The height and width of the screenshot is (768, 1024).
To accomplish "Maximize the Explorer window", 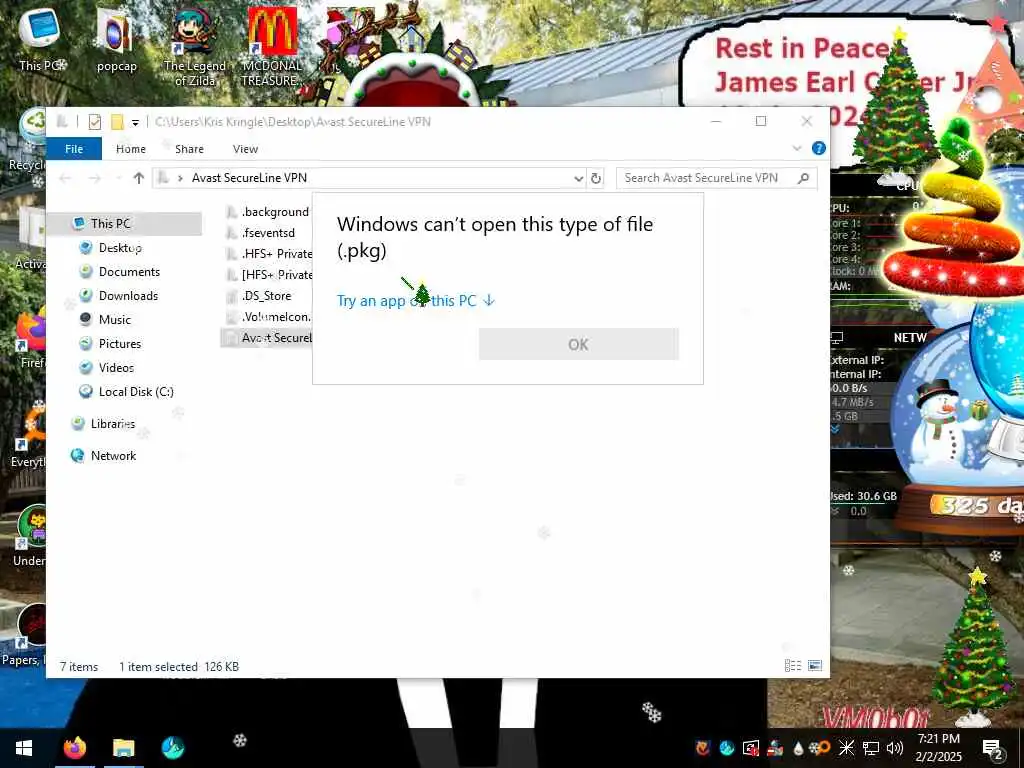I will pyautogui.click(x=761, y=121).
